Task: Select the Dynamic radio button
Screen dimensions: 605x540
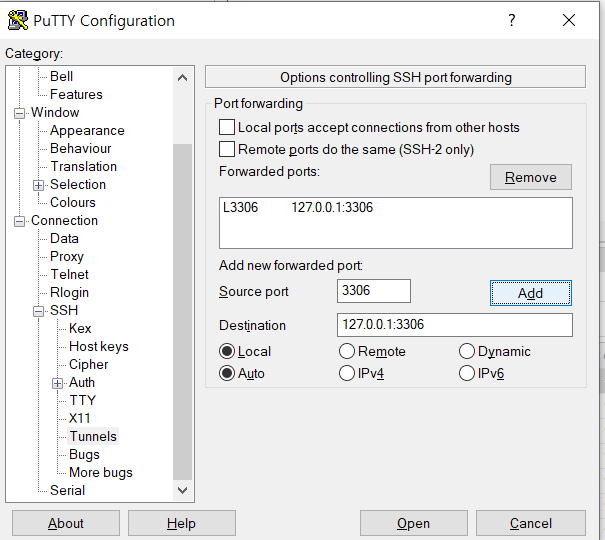Action: tap(466, 351)
